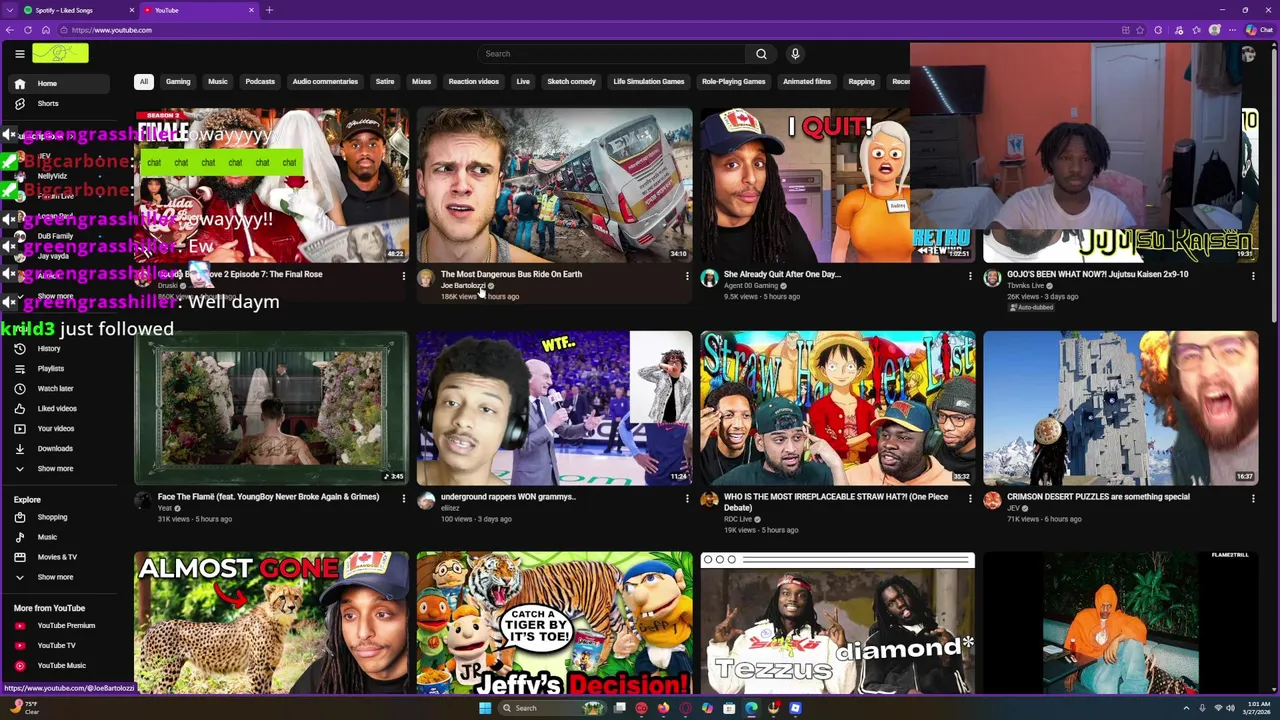Viewport: 1280px width, 720px height.
Task: Open 'WHO IS THE MOST IRREPLACEABLE STRAW HAT' title
Action: coord(836,502)
